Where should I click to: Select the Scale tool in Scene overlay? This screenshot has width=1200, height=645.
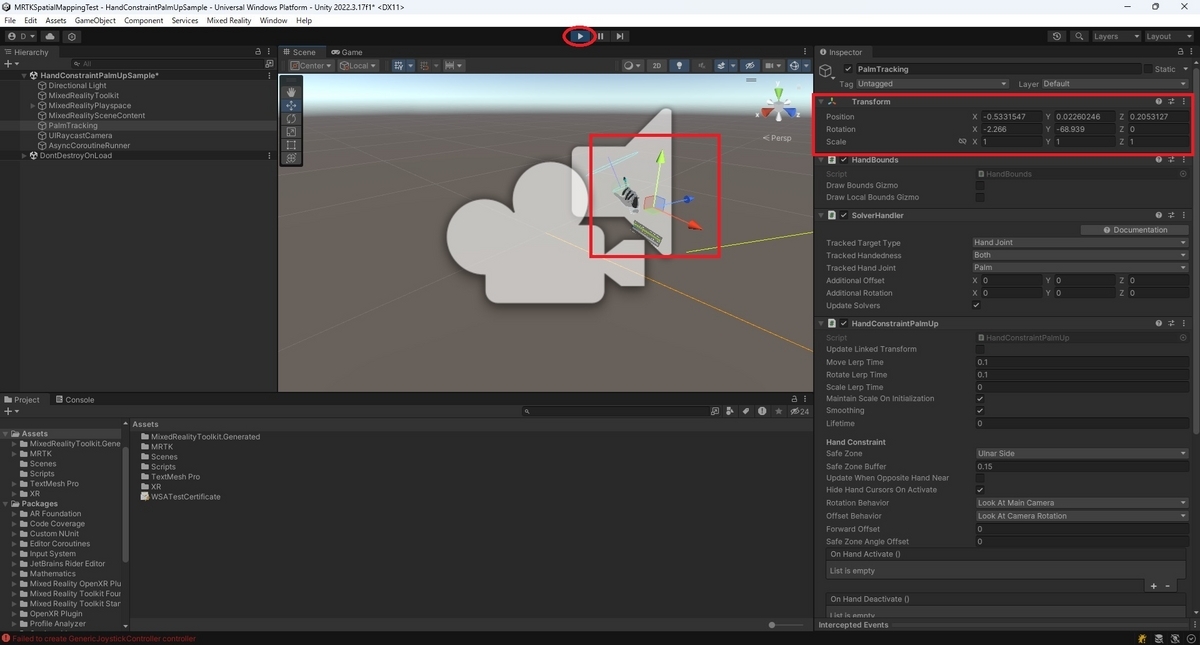coord(291,131)
